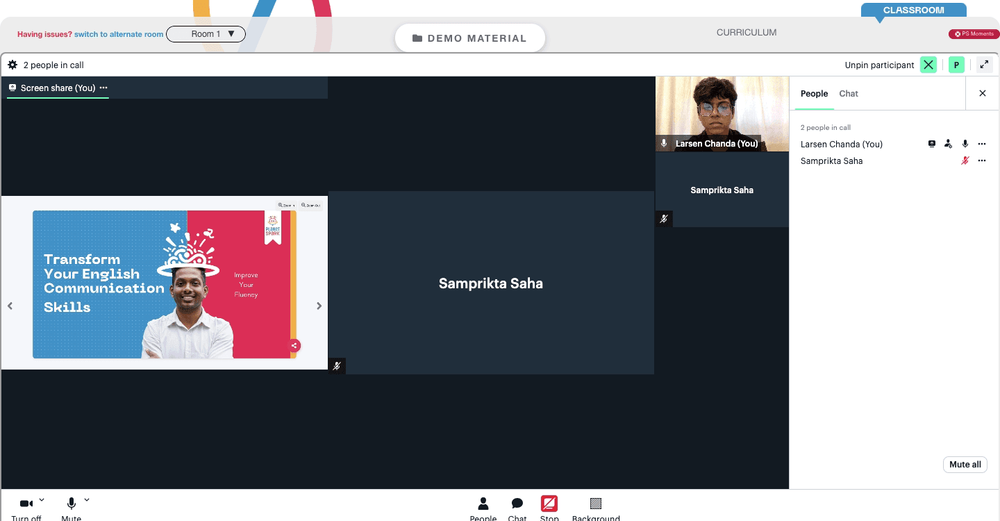Click switch to alternate room link

point(119,34)
